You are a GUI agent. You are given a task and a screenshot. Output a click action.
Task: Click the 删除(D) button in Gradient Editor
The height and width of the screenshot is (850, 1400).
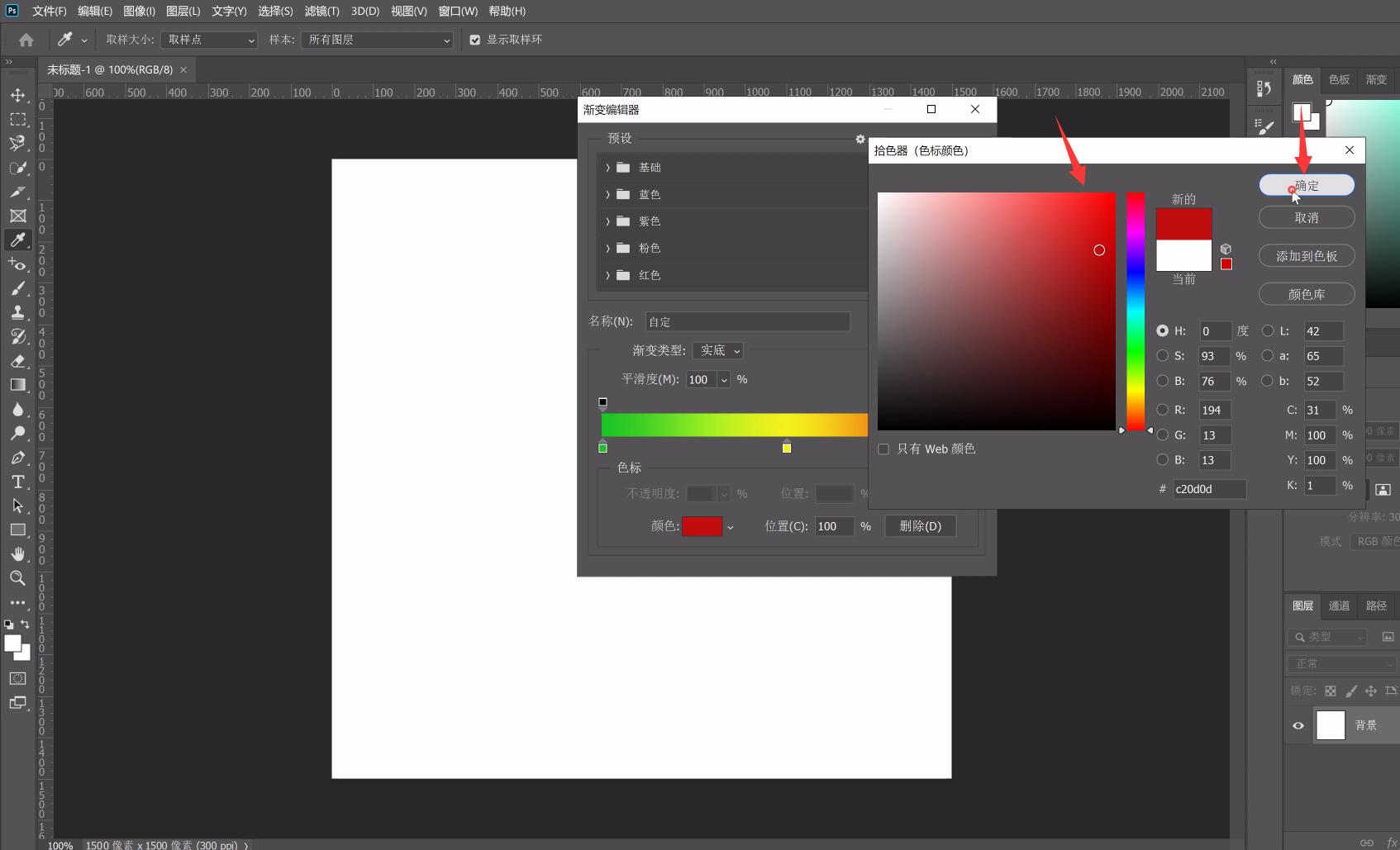pos(921,526)
